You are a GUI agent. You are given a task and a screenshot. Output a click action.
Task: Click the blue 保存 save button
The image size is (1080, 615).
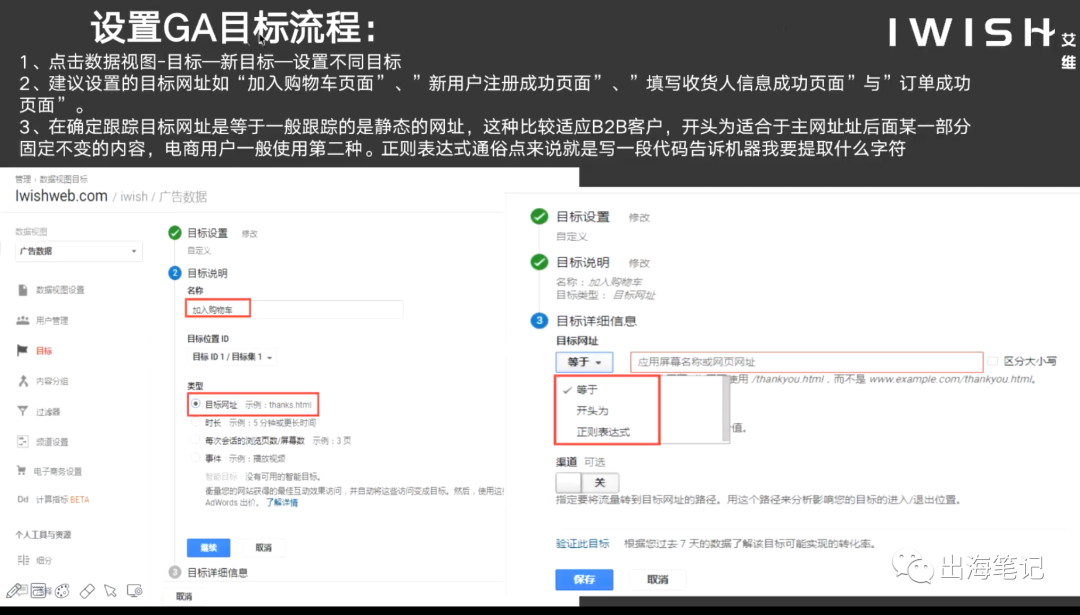(x=583, y=580)
